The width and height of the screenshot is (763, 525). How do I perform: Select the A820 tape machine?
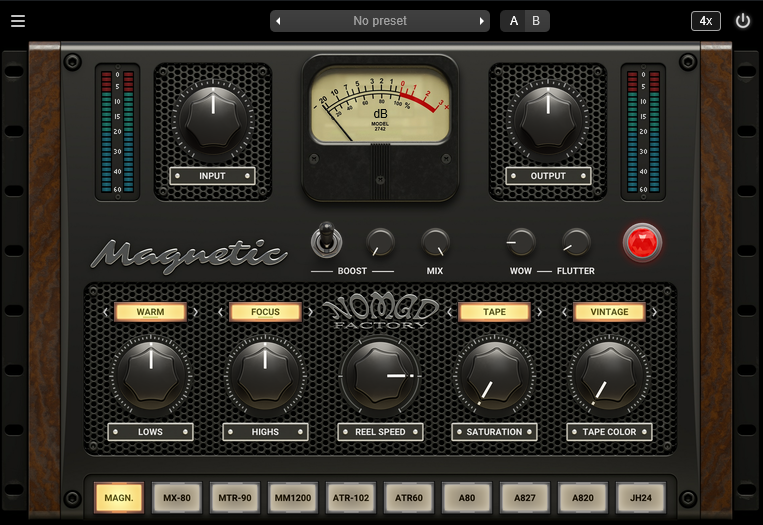point(582,498)
